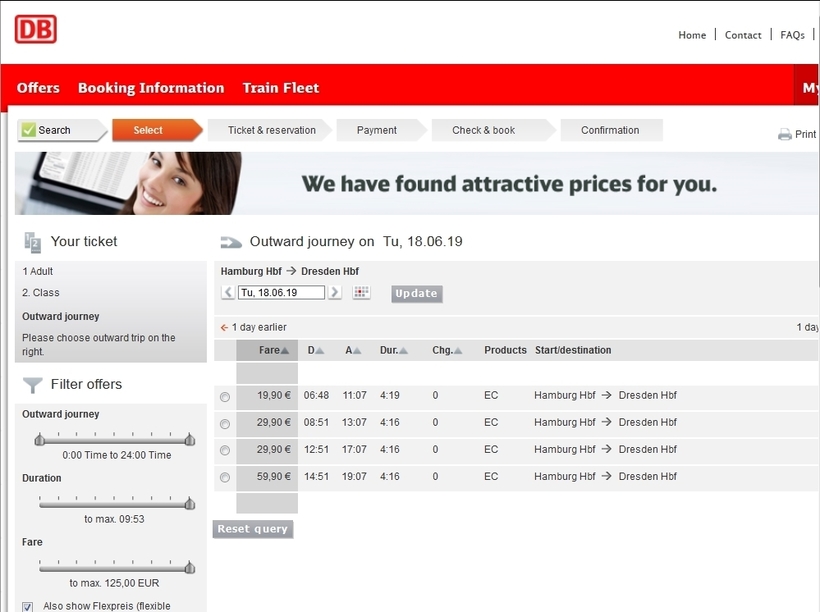Image resolution: width=820 pixels, height=612 pixels.
Task: Click the printer icon next to Print
Action: (x=784, y=134)
